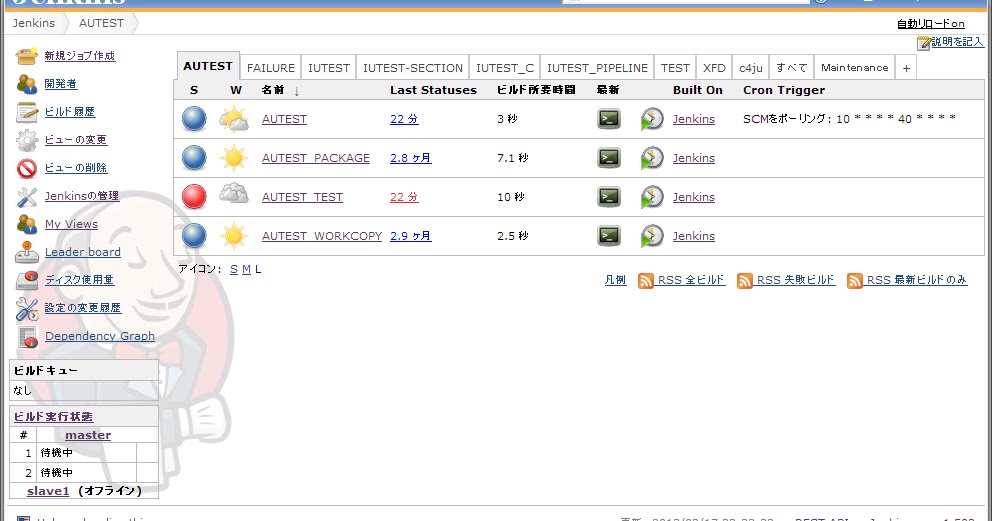Toggle the auto reload (自動リロード) link
Image resolution: width=992 pixels, height=521 pixels.
click(931, 23)
